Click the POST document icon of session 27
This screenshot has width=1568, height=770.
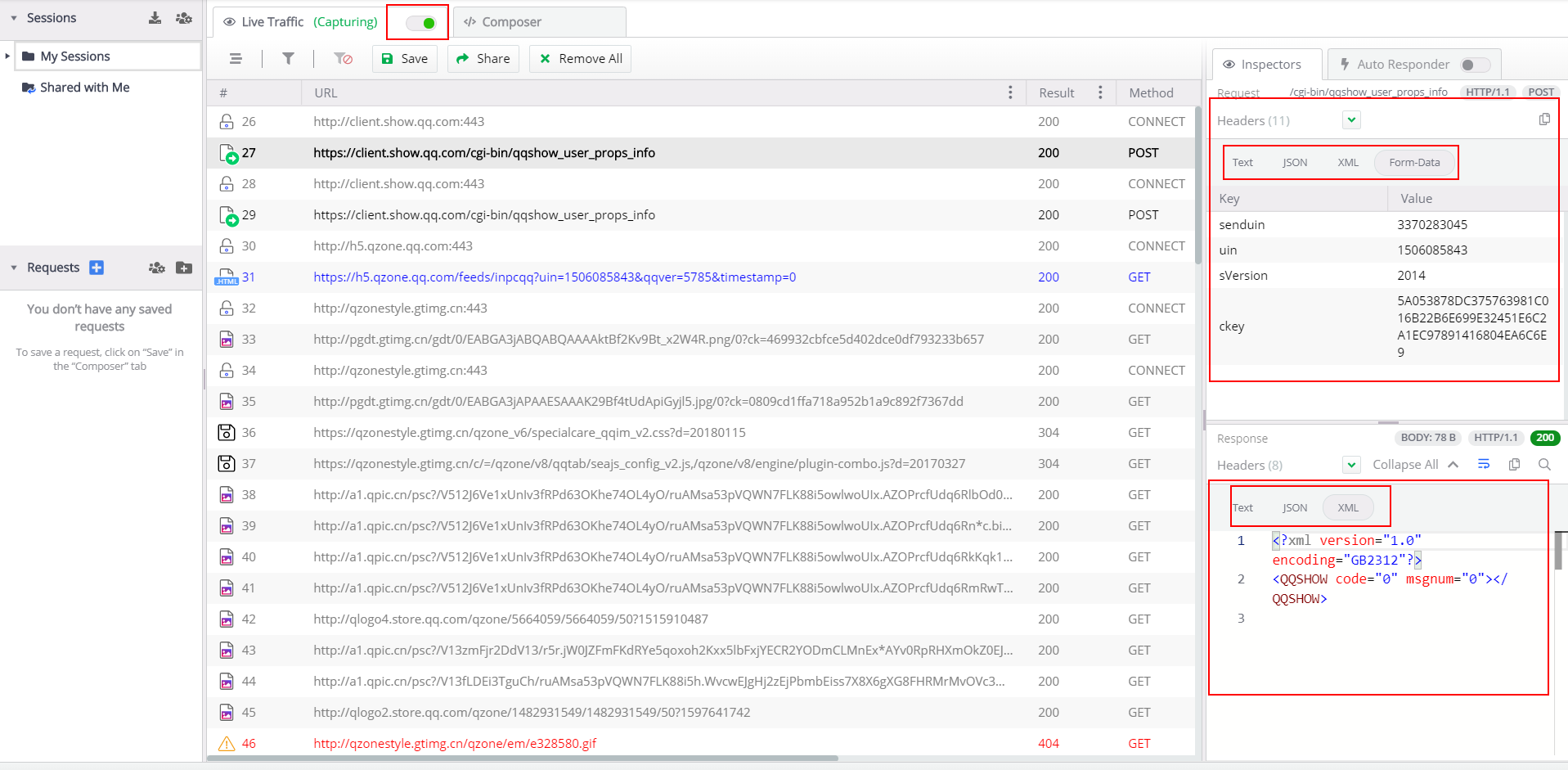(x=228, y=153)
